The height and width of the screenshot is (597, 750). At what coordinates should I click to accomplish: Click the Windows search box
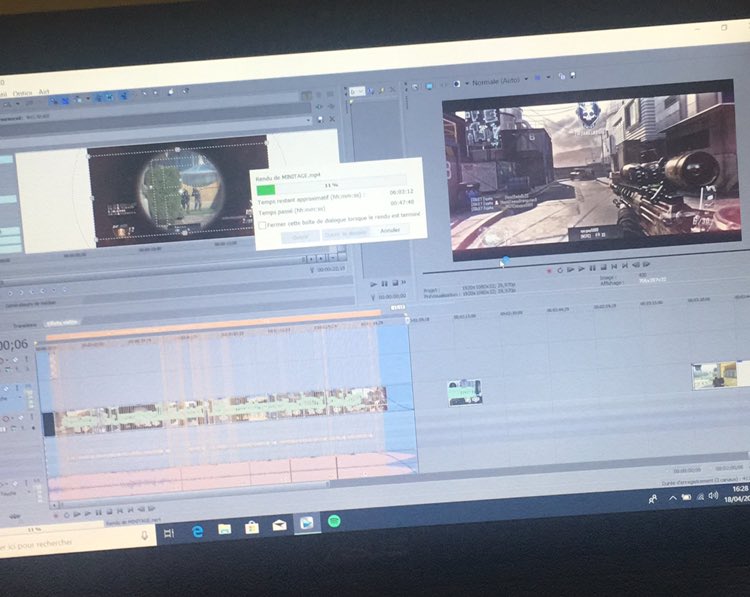[77, 541]
